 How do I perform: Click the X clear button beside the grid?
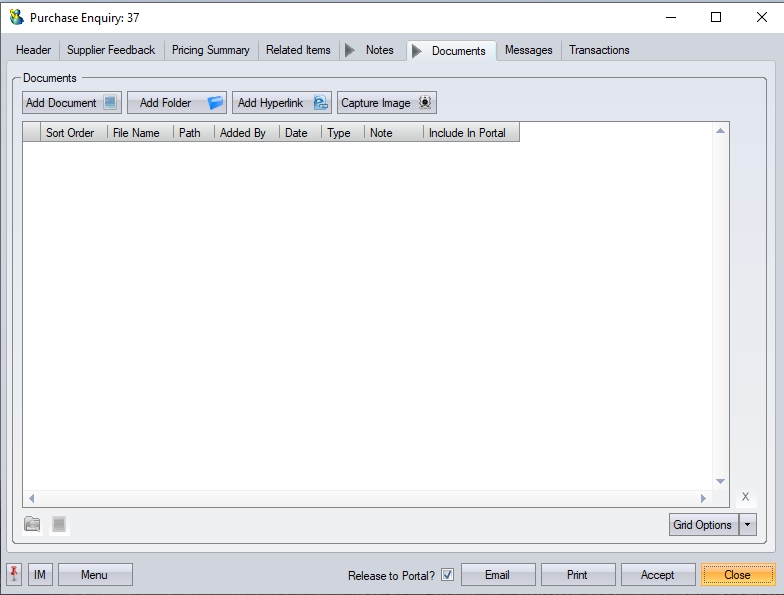click(746, 497)
